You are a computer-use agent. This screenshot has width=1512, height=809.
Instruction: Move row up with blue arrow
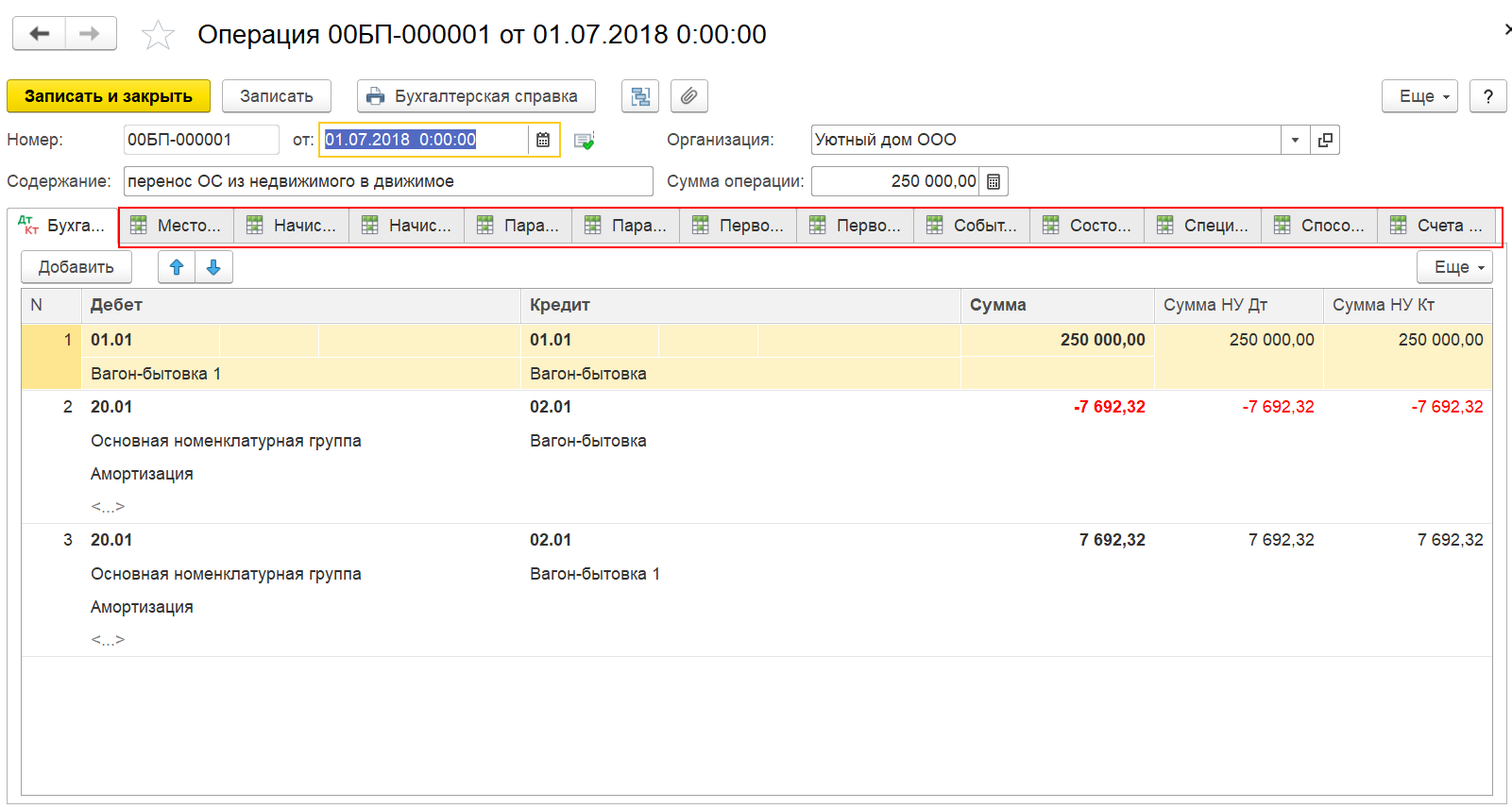pyautogui.click(x=177, y=267)
